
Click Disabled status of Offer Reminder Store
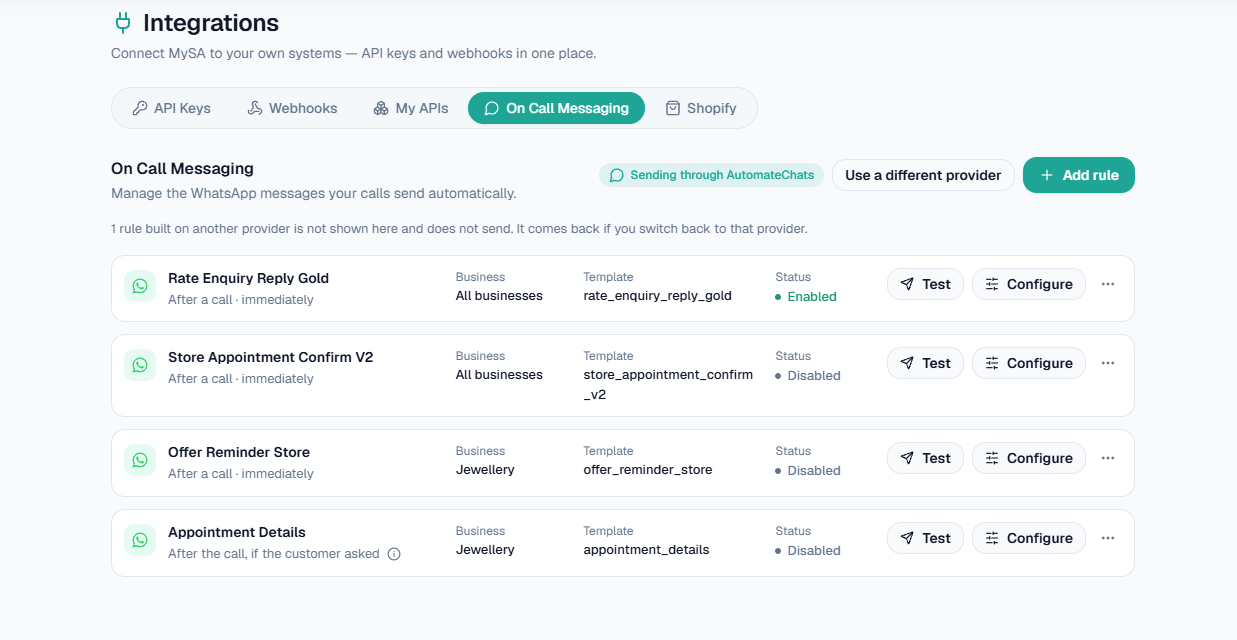tap(808, 470)
